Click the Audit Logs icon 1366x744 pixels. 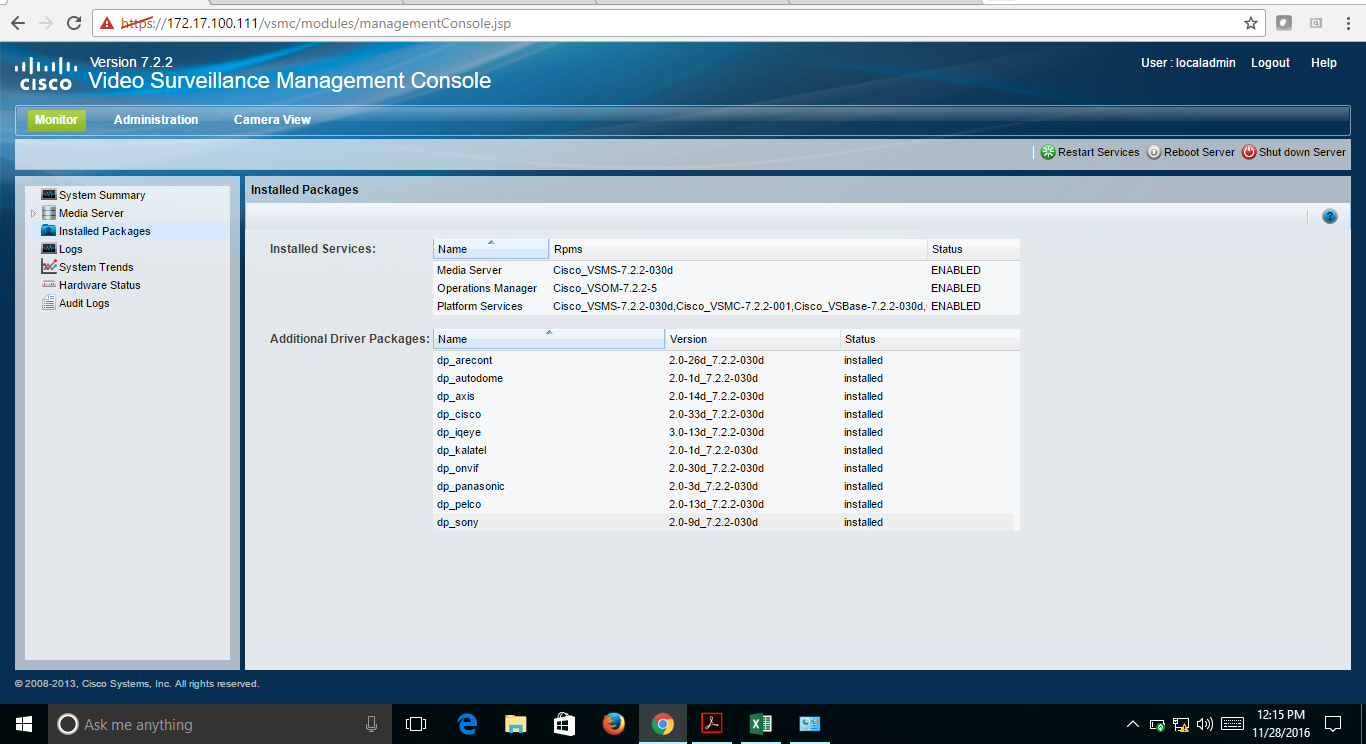[x=48, y=303]
